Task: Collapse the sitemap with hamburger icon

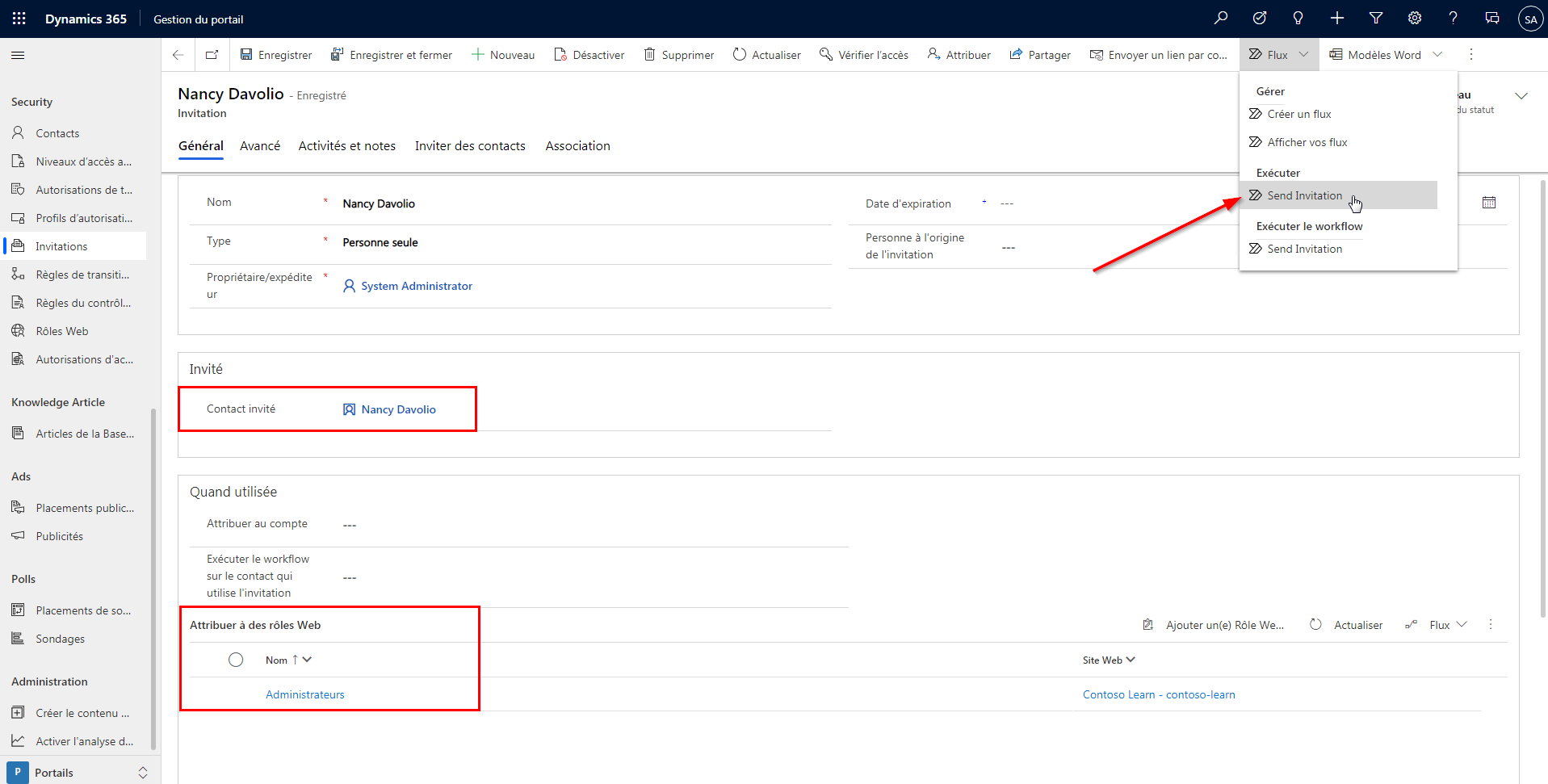Action: click(x=18, y=55)
